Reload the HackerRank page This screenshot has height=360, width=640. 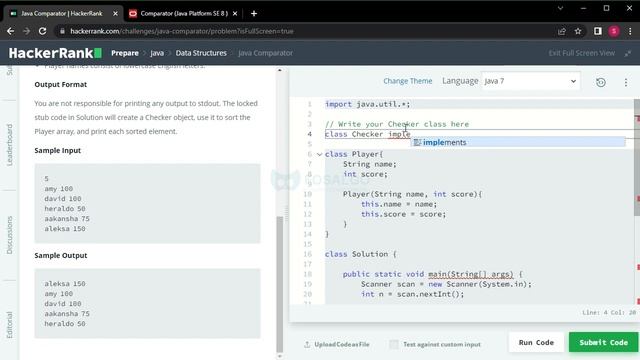pos(42,31)
